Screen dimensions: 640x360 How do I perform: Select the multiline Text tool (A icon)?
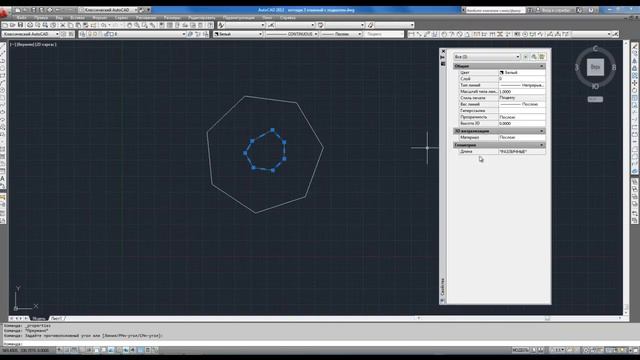tap(3, 178)
